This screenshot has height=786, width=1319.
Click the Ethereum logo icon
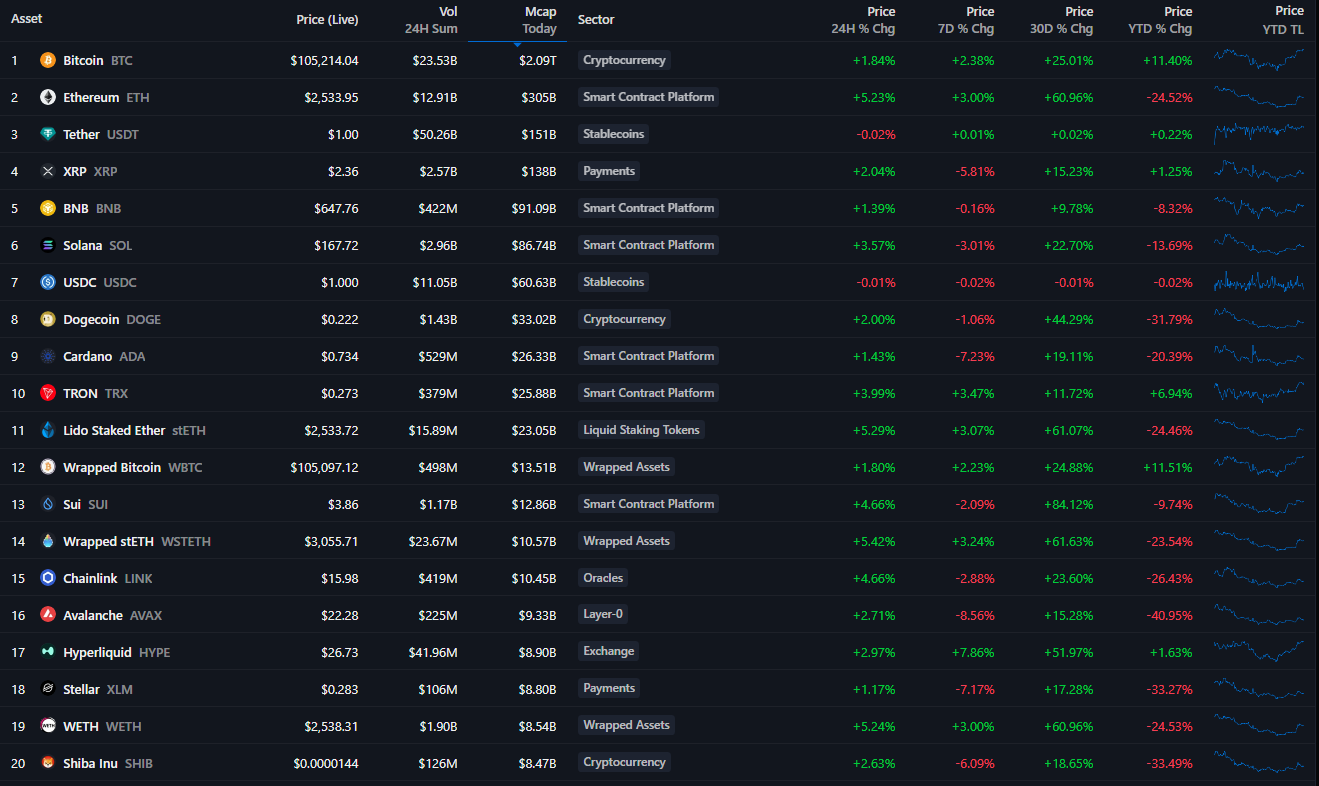click(47, 97)
